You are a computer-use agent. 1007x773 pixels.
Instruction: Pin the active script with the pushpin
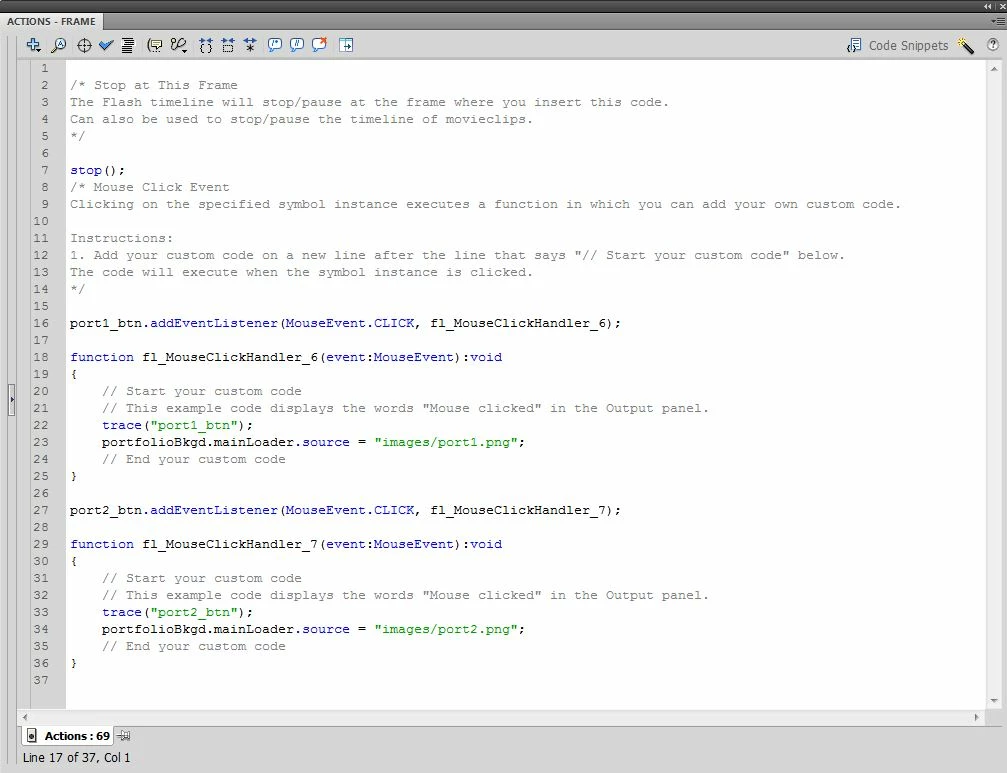click(124, 736)
